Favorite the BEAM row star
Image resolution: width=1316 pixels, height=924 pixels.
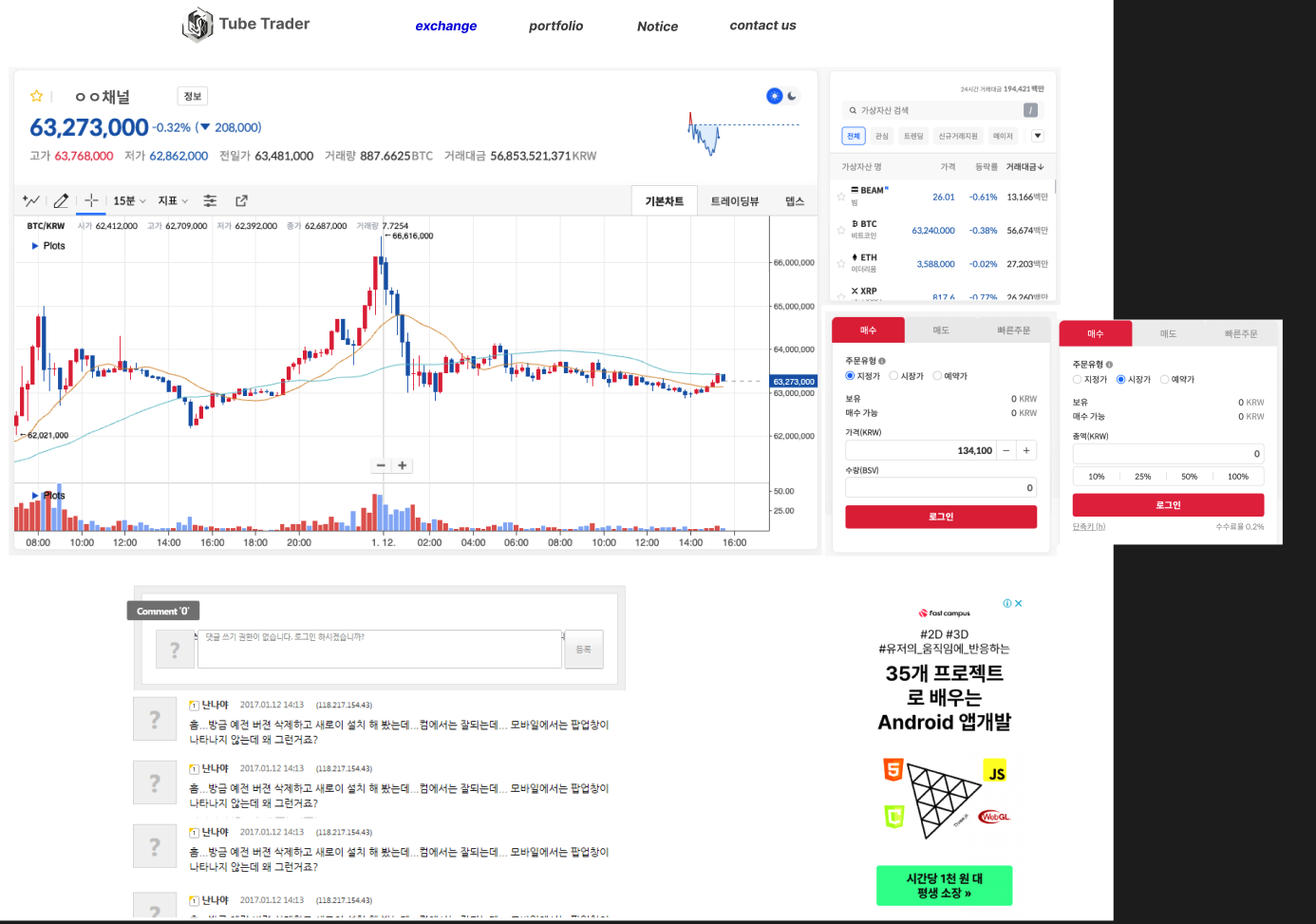(x=841, y=197)
